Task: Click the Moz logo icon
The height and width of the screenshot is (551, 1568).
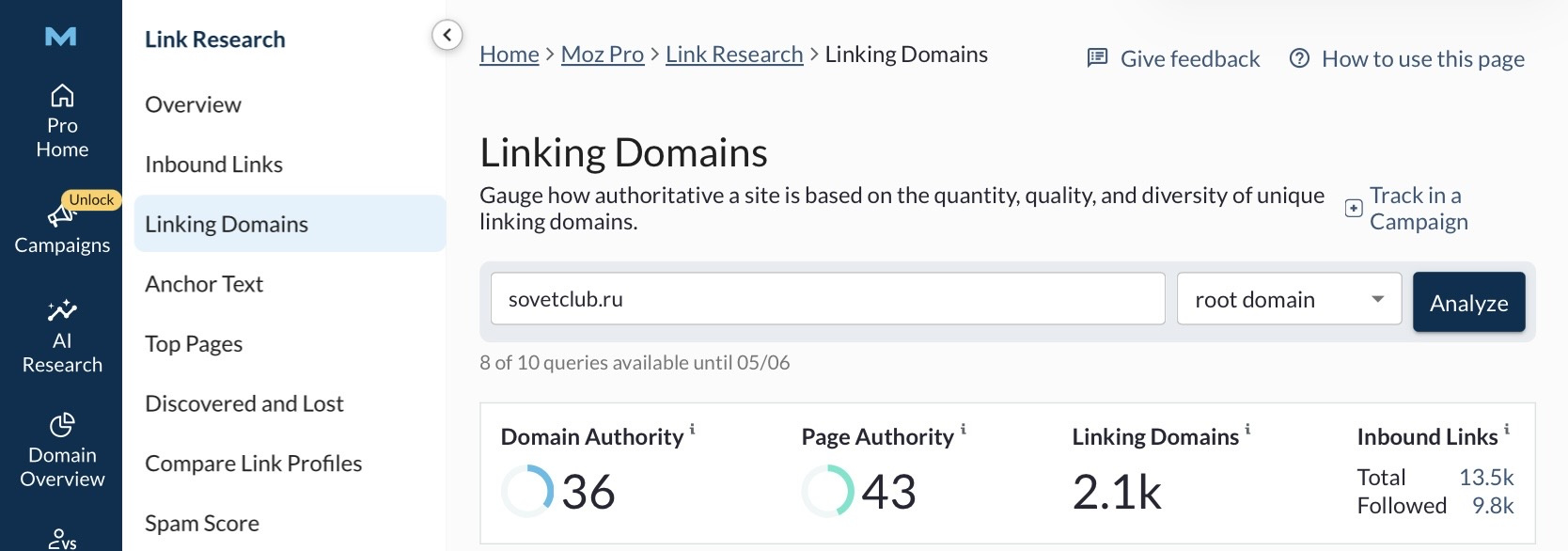Action: 61,37
